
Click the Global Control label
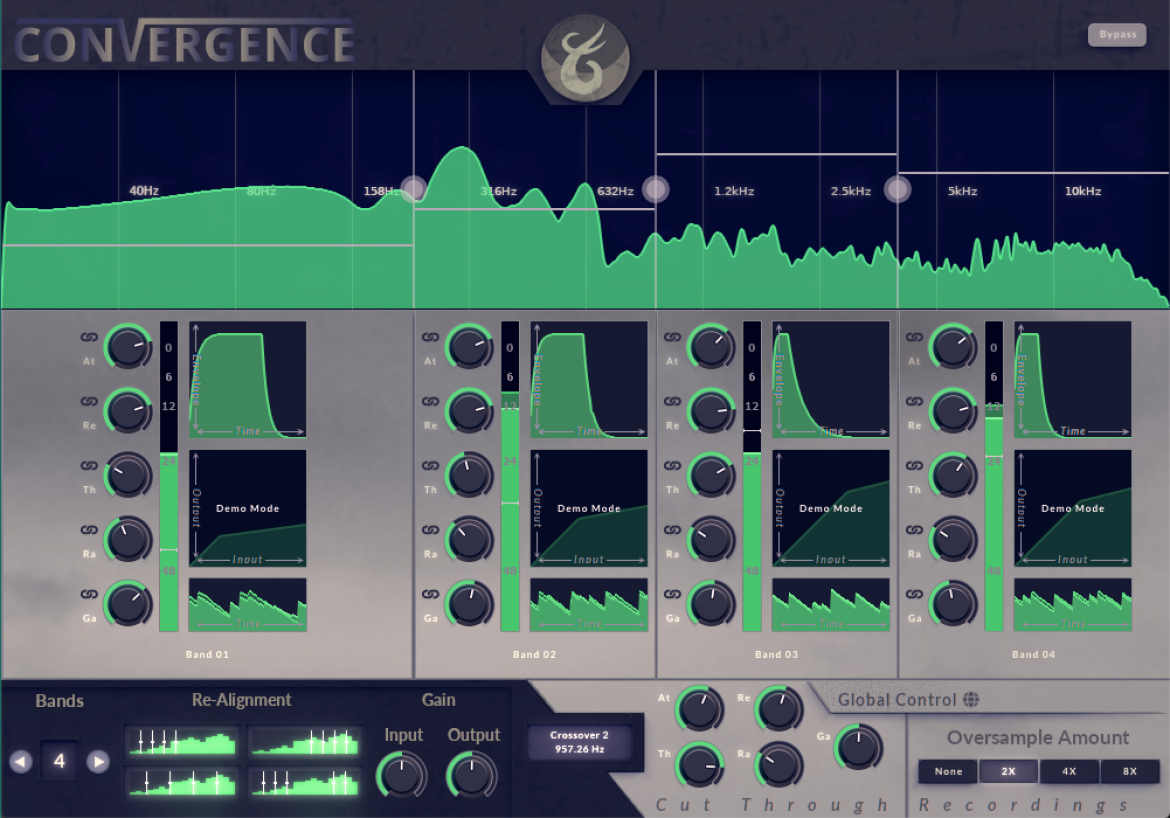897,700
